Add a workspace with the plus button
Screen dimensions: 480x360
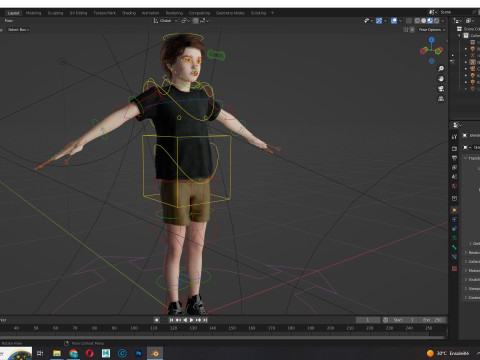pyautogui.click(x=272, y=13)
